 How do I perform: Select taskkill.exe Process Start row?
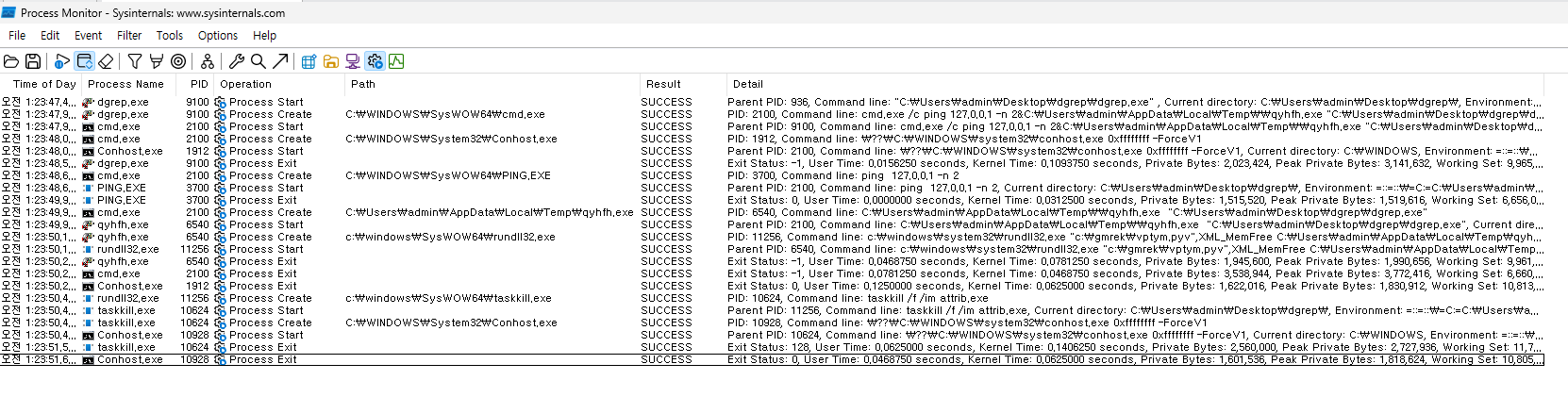coord(772,310)
